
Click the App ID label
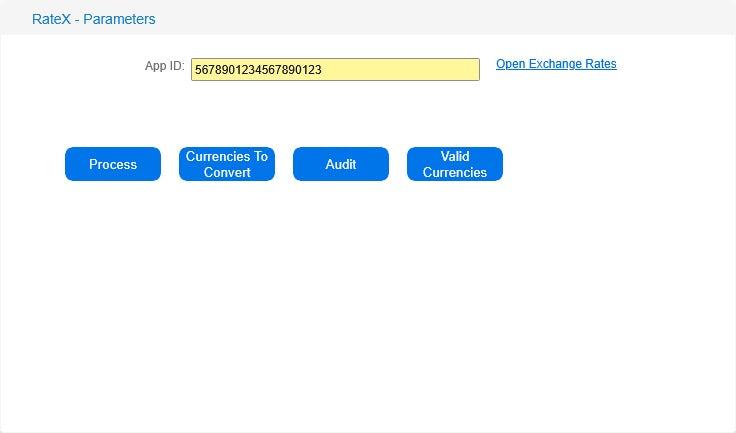point(164,66)
